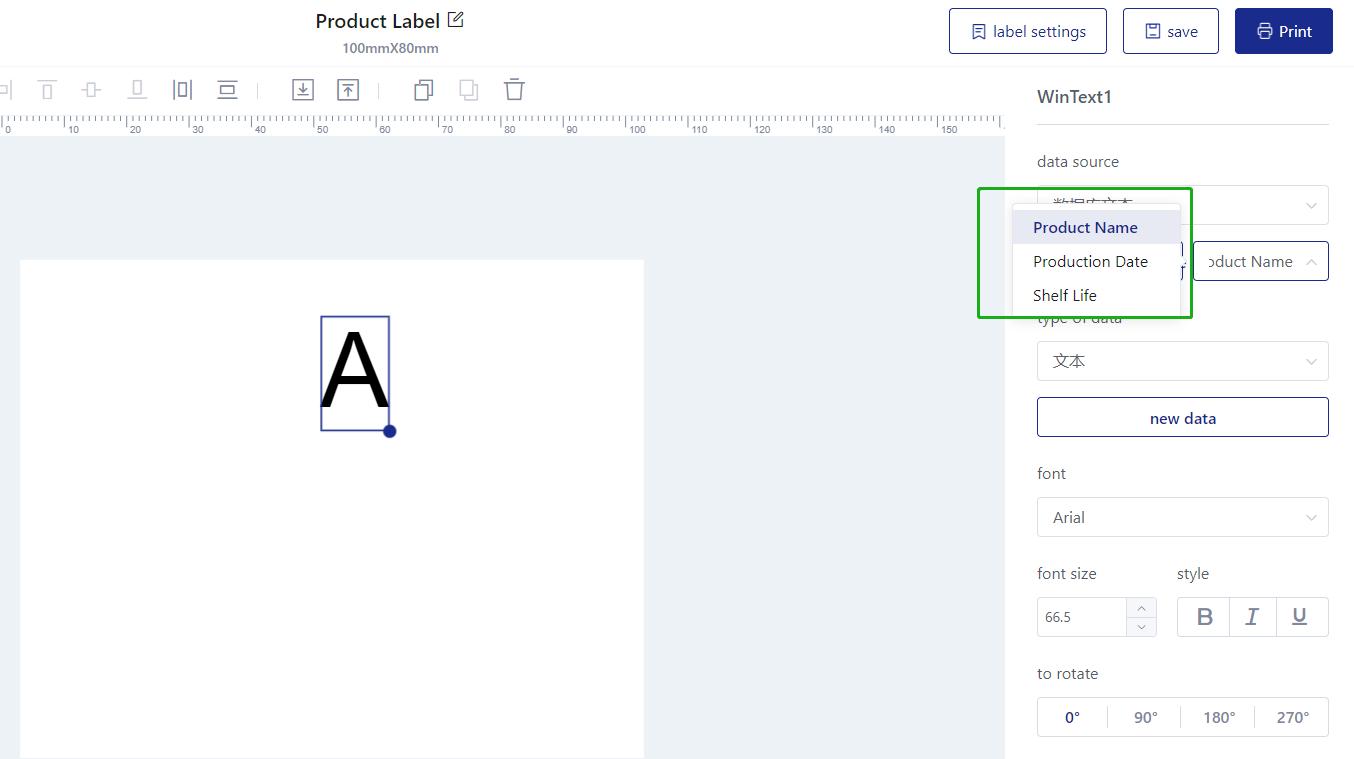Duplicate the selected text element
This screenshot has height=759, width=1354.
(423, 89)
